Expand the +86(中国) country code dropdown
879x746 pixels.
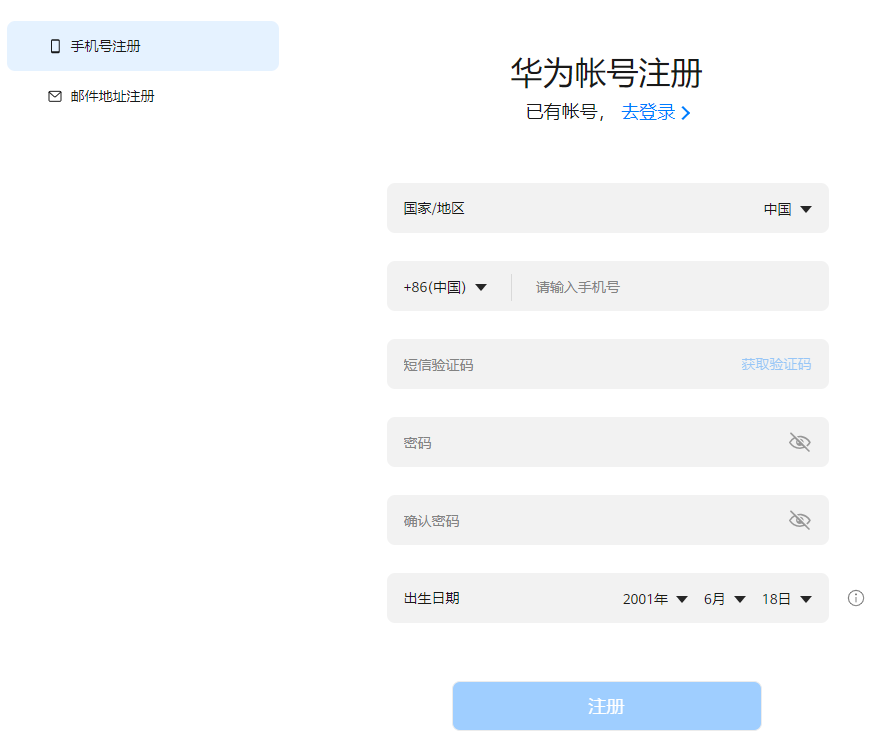[445, 287]
